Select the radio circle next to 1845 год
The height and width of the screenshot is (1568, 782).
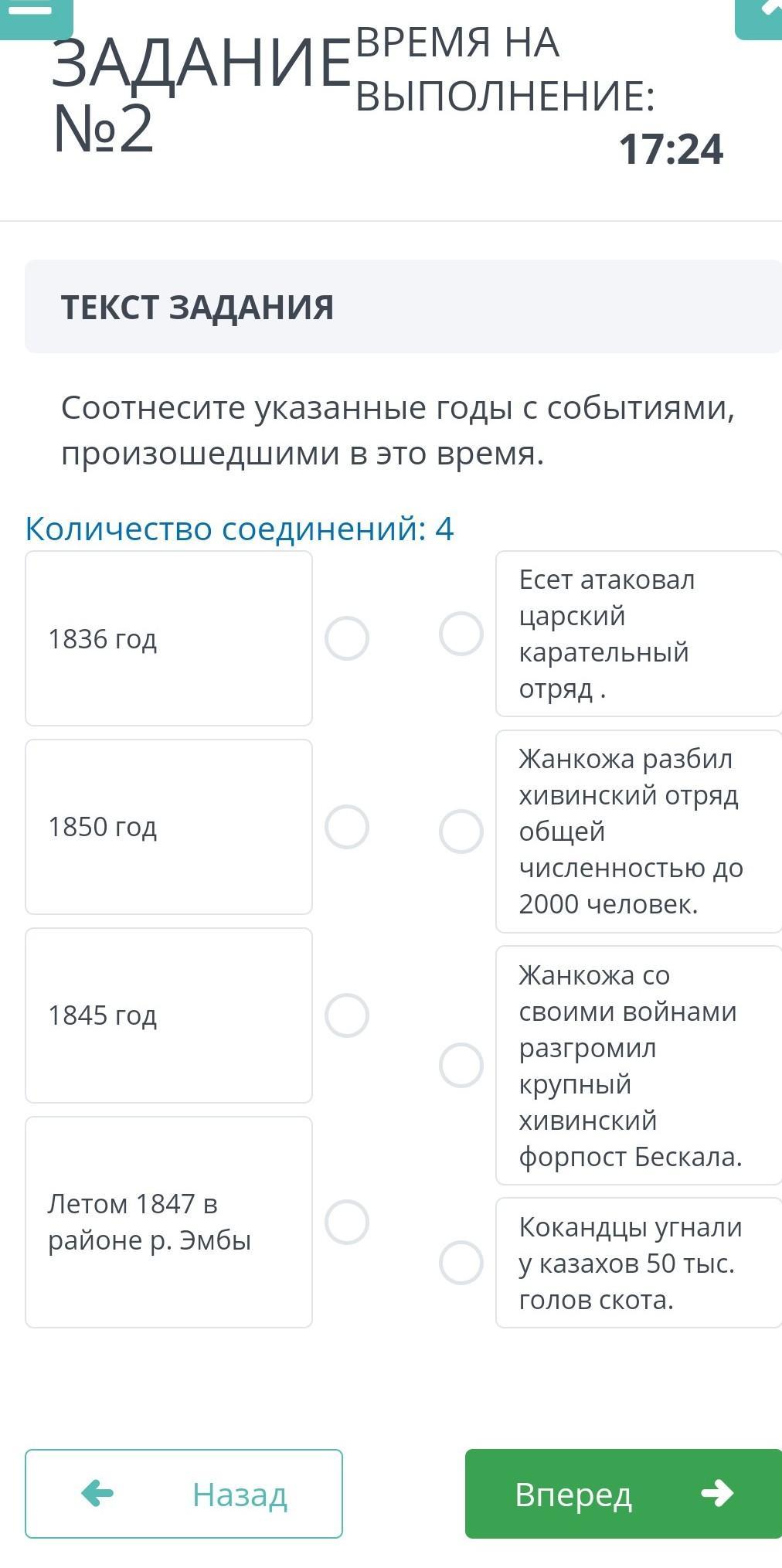(x=346, y=1015)
